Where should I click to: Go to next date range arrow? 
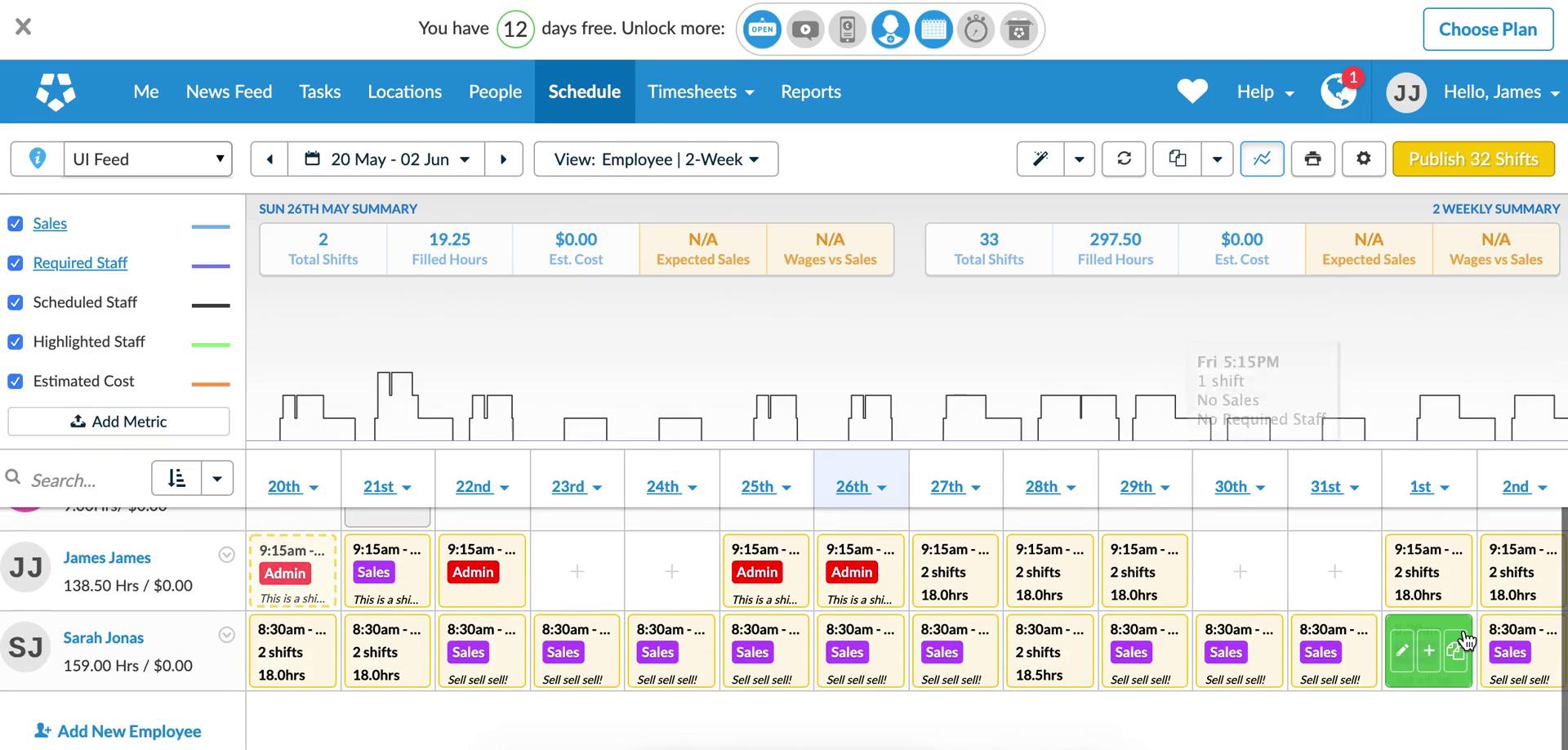point(504,159)
